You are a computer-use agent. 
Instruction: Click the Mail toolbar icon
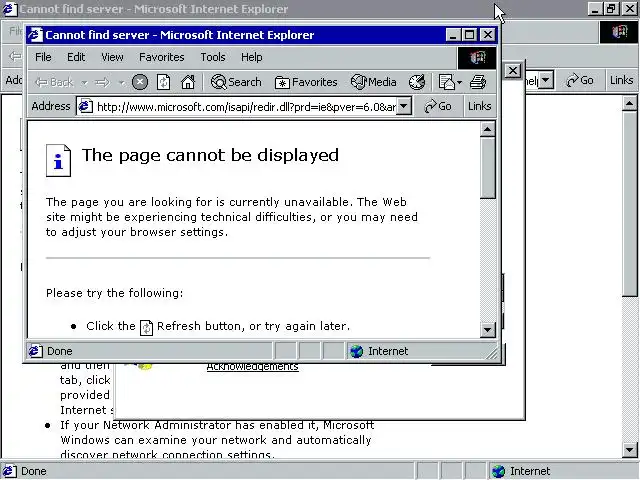[x=447, y=82]
